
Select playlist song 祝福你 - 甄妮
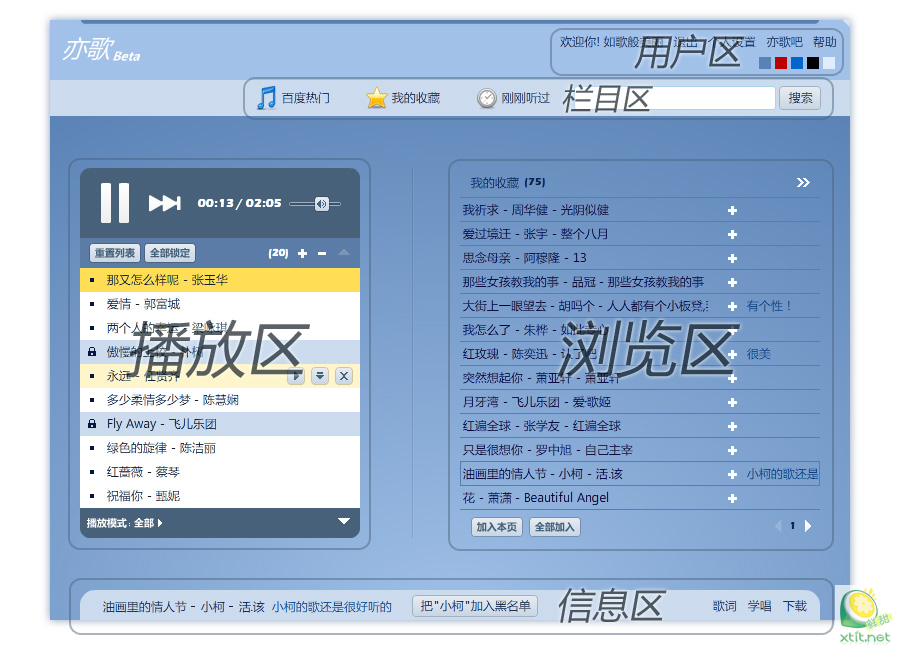[x=220, y=496]
